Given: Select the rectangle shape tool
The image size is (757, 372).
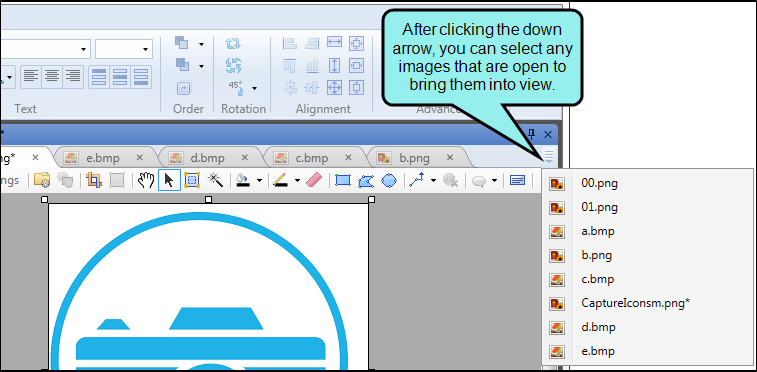Looking at the screenshot, I should [x=343, y=180].
